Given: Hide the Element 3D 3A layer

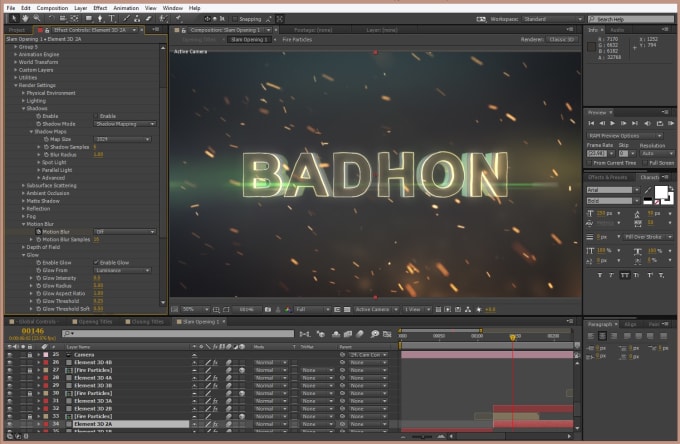Looking at the screenshot, I should pos(10,401).
